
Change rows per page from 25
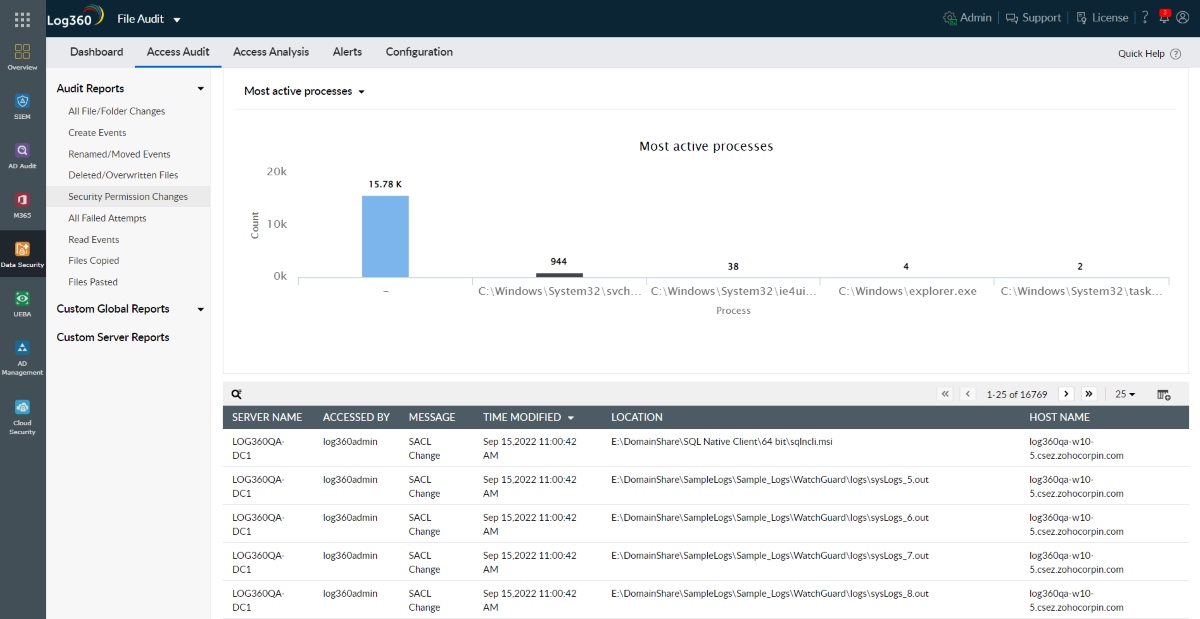tap(1125, 394)
